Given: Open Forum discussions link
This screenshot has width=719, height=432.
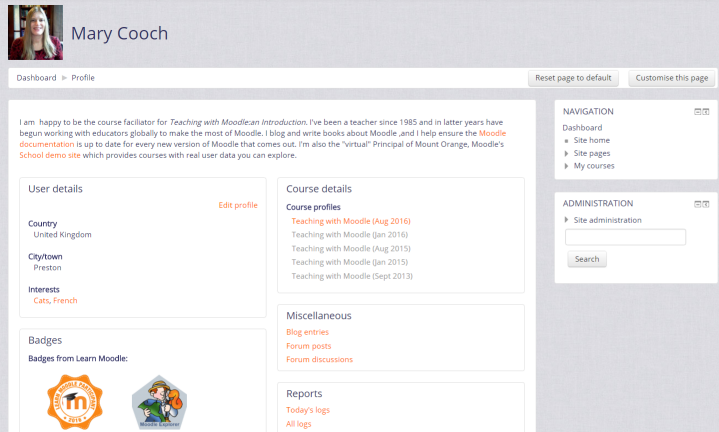Looking at the screenshot, I should pos(320,360).
